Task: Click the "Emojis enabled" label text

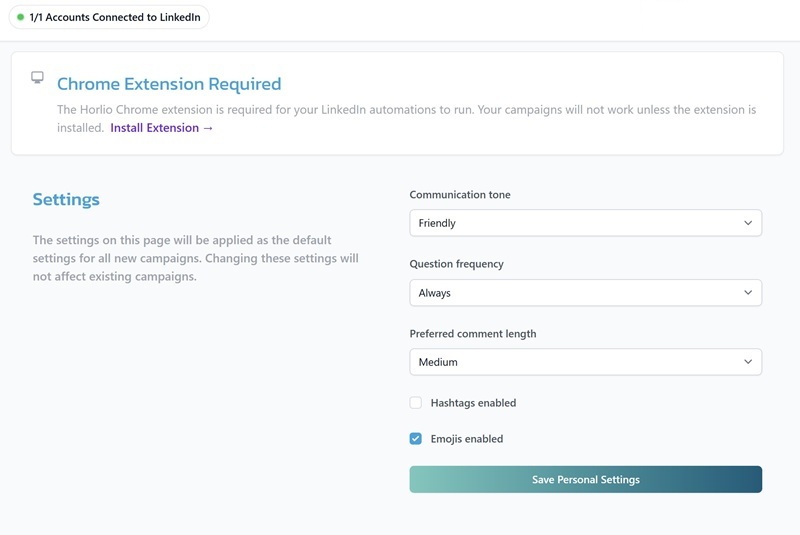Action: (466, 439)
